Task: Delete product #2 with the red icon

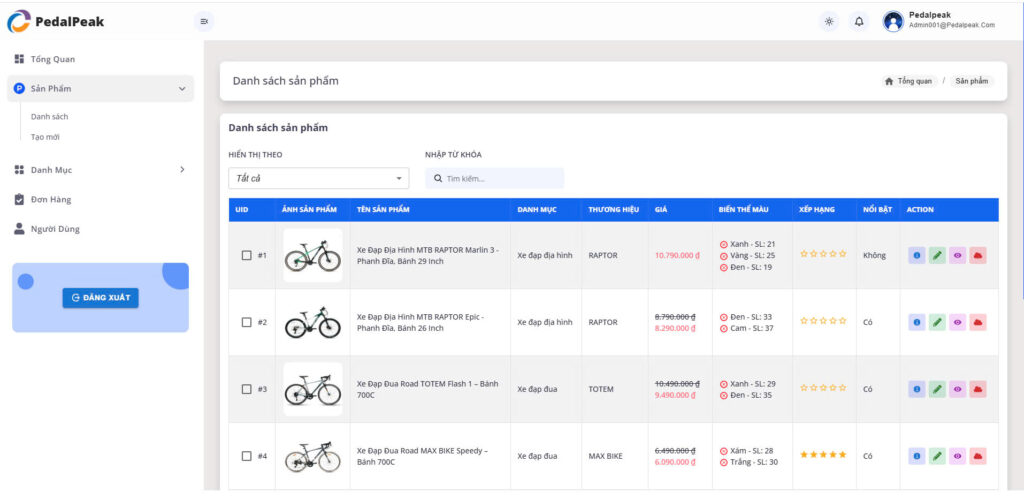Action: (x=978, y=322)
